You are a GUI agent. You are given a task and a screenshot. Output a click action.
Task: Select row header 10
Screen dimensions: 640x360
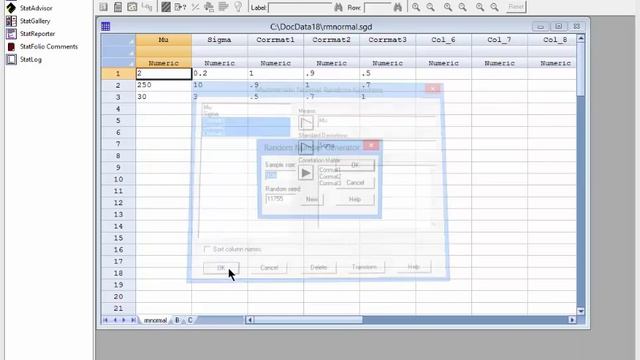[118, 179]
